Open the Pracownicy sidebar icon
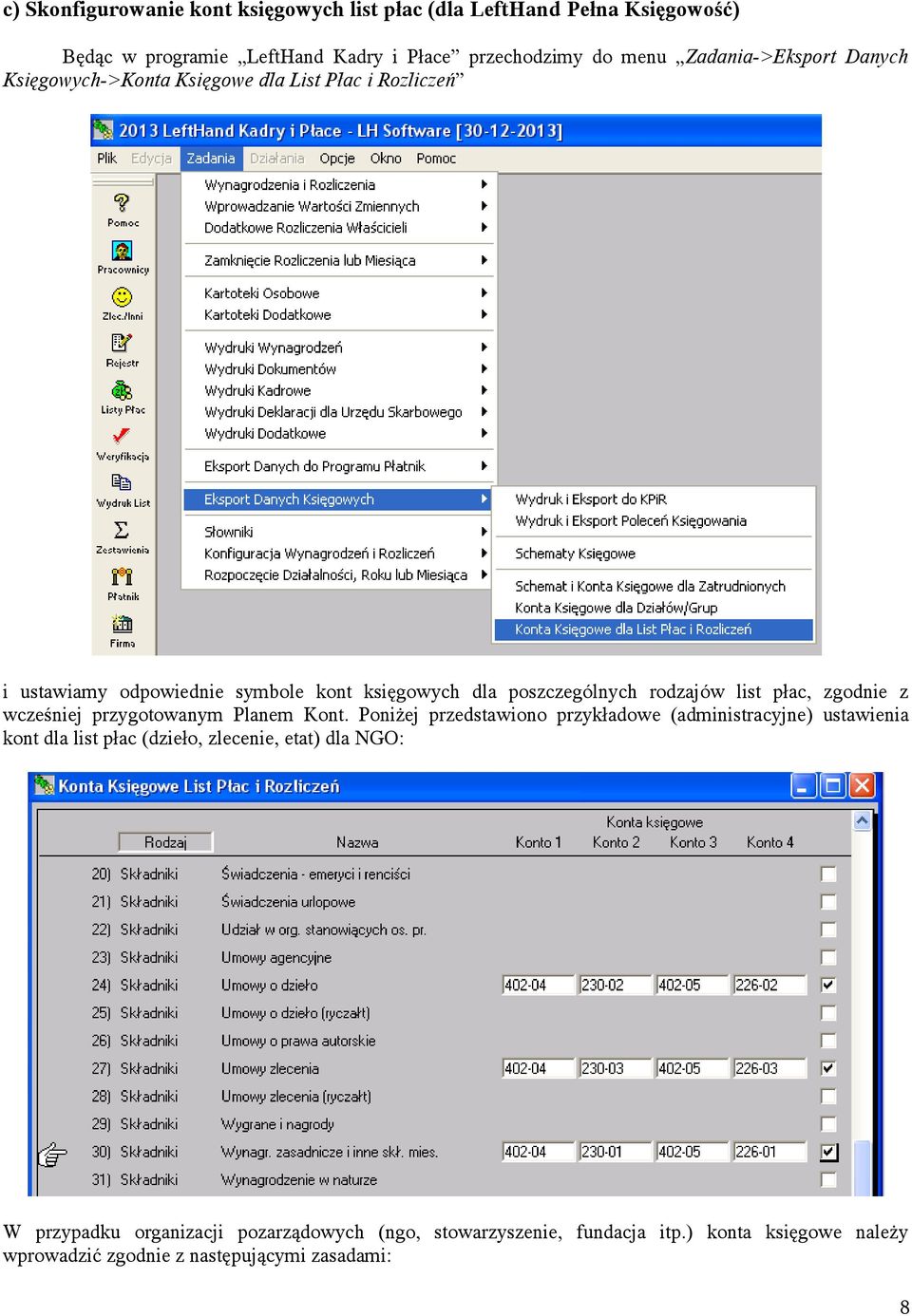 point(123,251)
